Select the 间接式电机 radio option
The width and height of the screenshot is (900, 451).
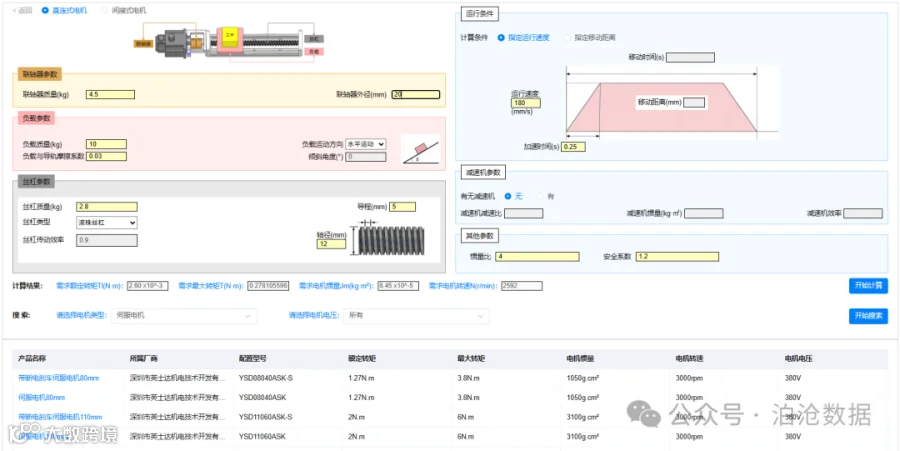click(x=123, y=10)
